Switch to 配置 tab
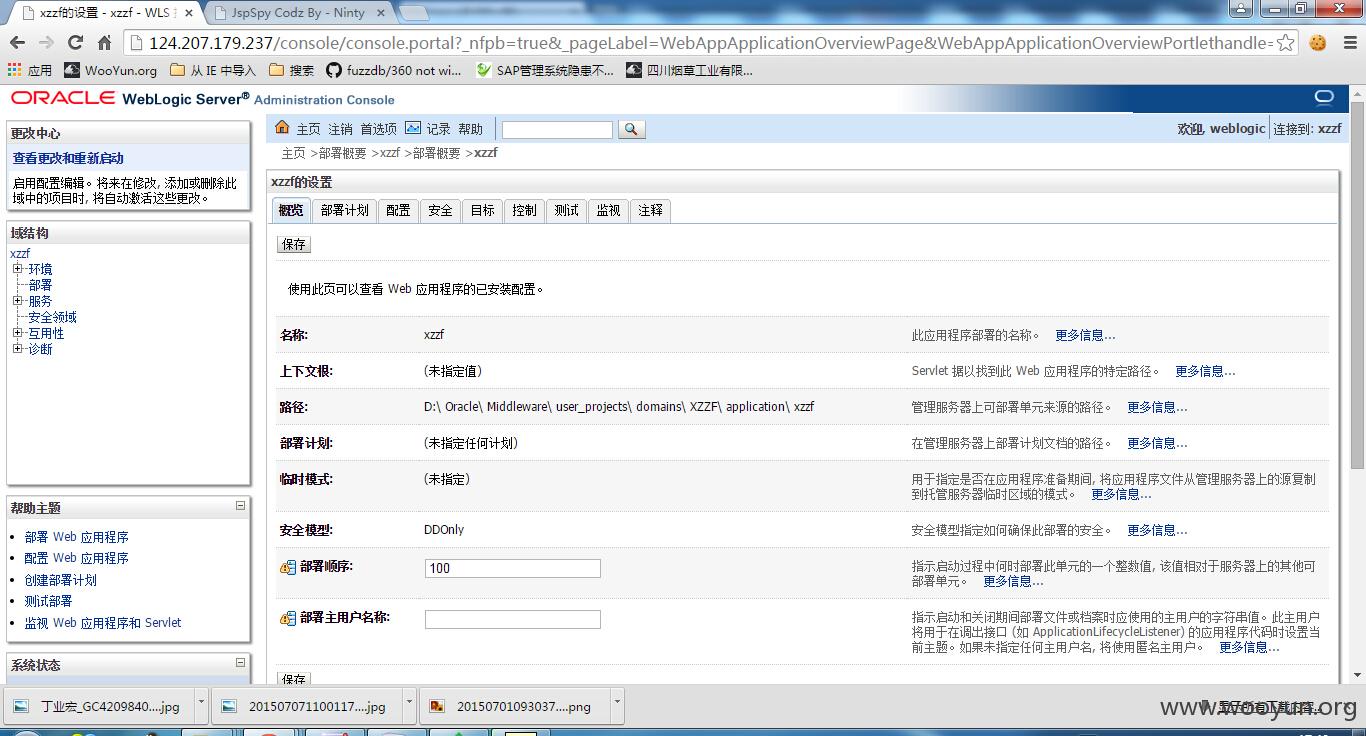Image resolution: width=1366 pixels, height=736 pixels. pos(398,210)
